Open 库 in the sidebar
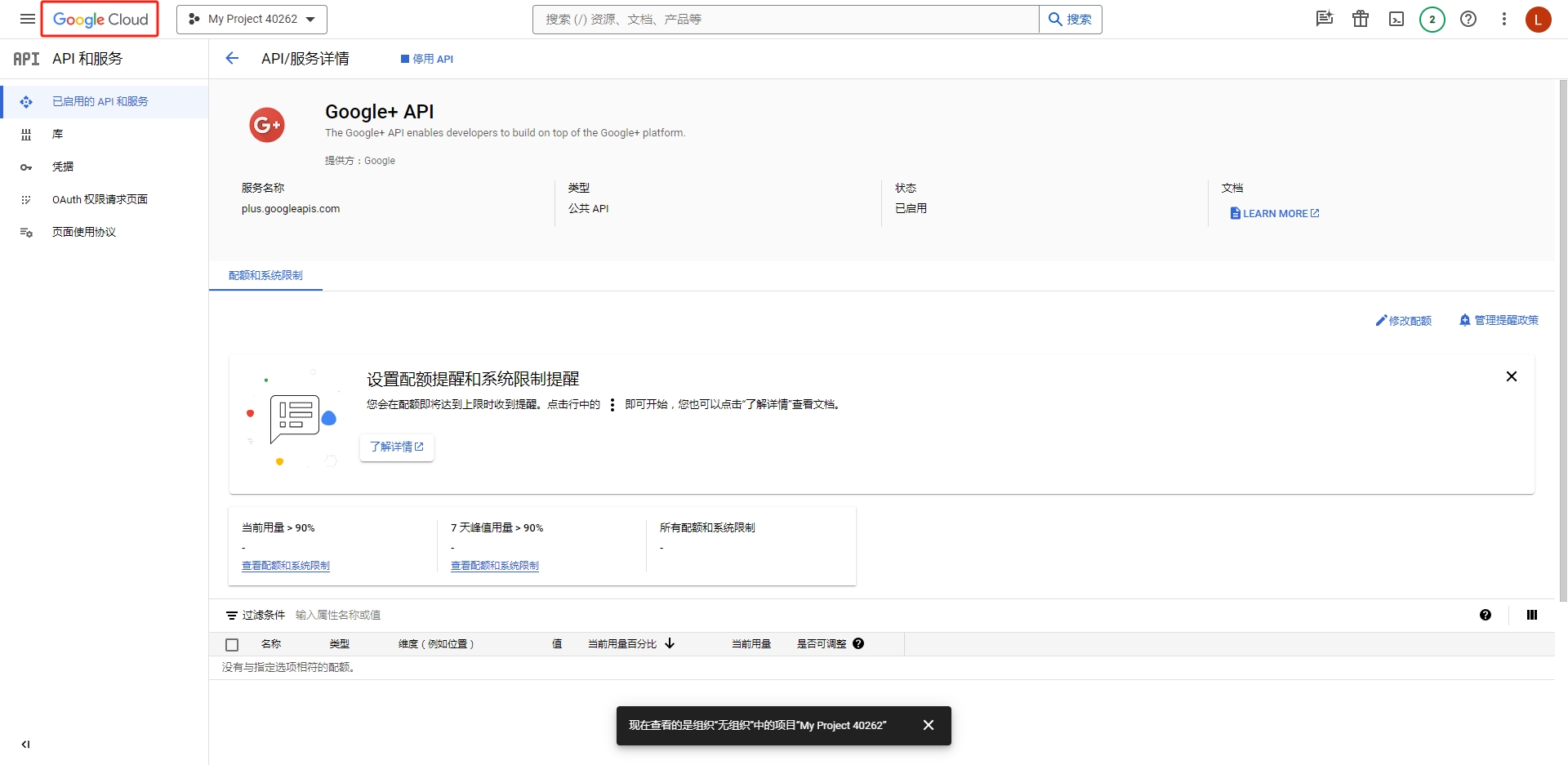The width and height of the screenshot is (1568, 765). click(x=105, y=134)
